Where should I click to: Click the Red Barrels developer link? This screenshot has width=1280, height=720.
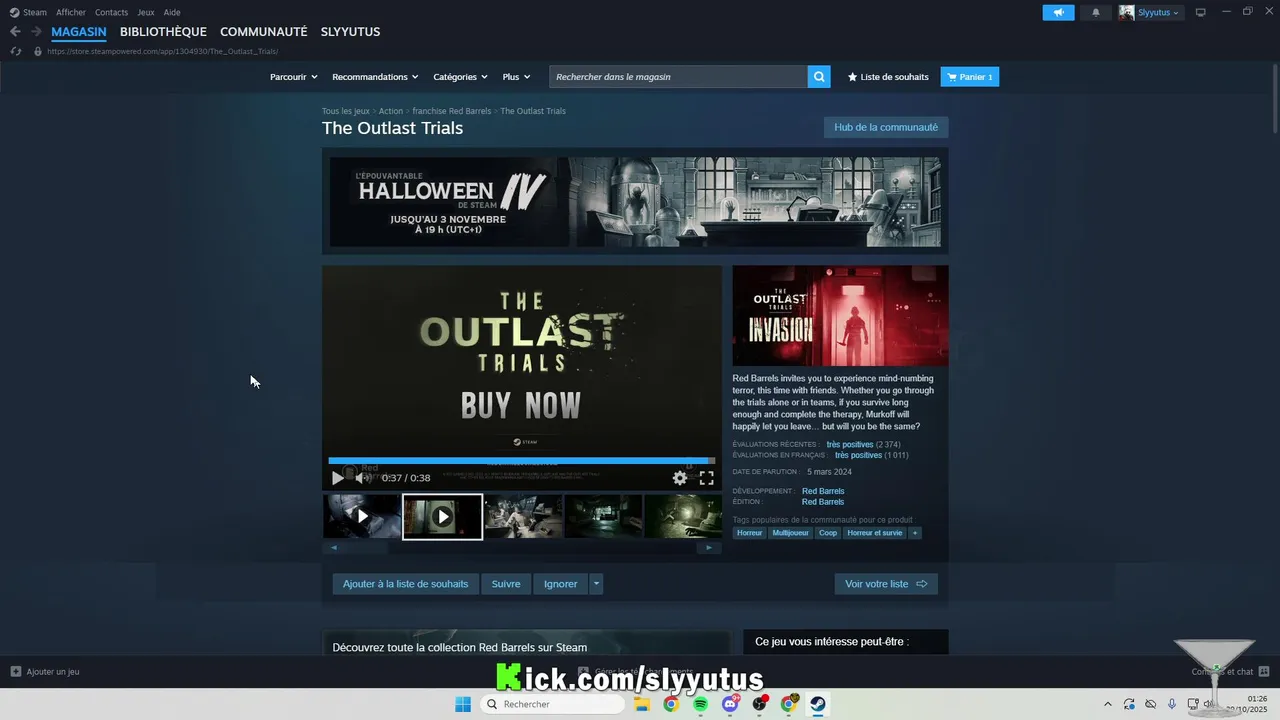(823, 491)
